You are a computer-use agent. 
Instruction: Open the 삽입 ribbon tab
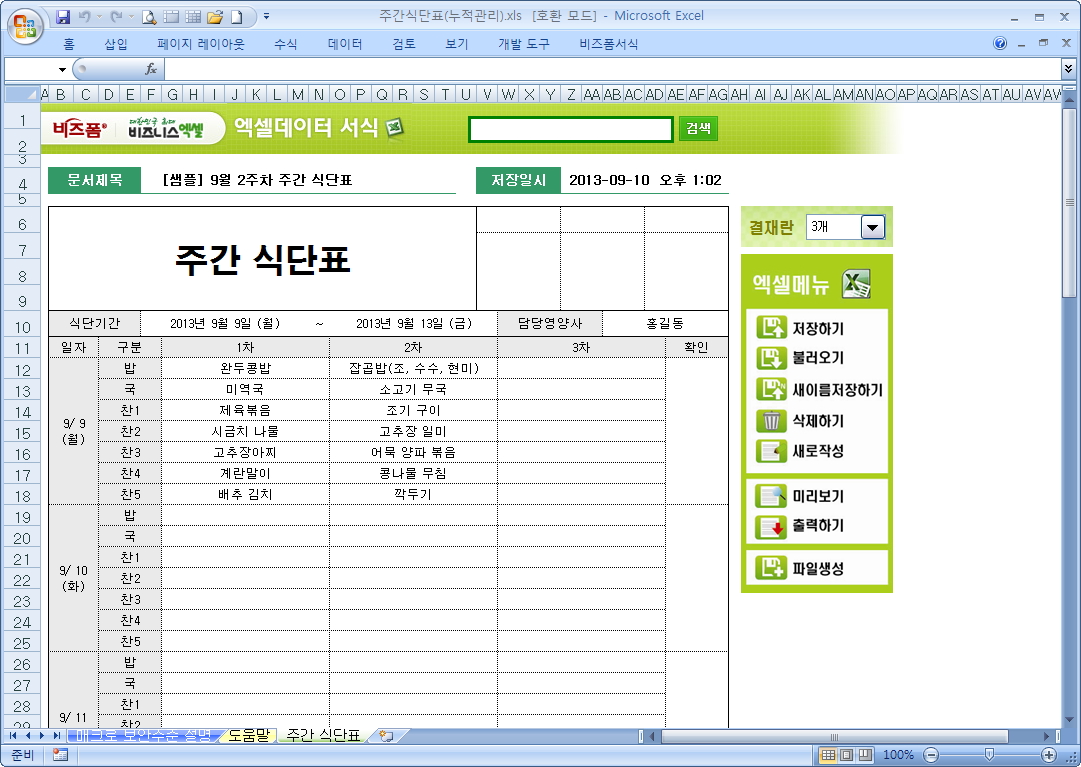coord(115,44)
